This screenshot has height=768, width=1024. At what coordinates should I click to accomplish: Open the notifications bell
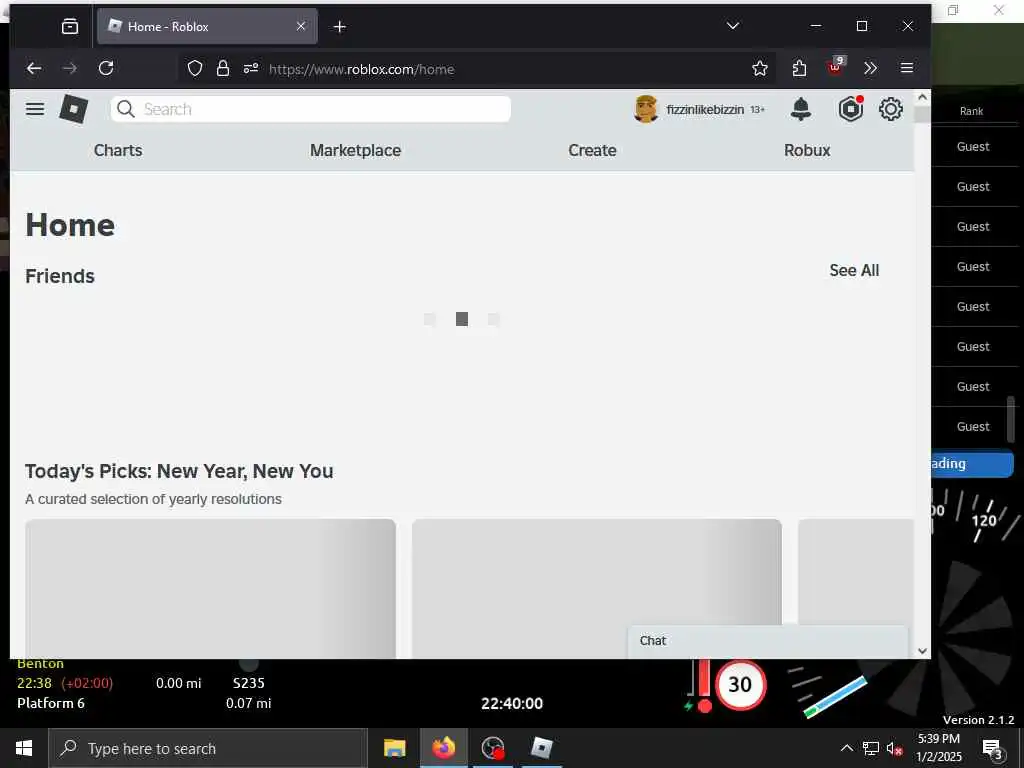tap(801, 109)
